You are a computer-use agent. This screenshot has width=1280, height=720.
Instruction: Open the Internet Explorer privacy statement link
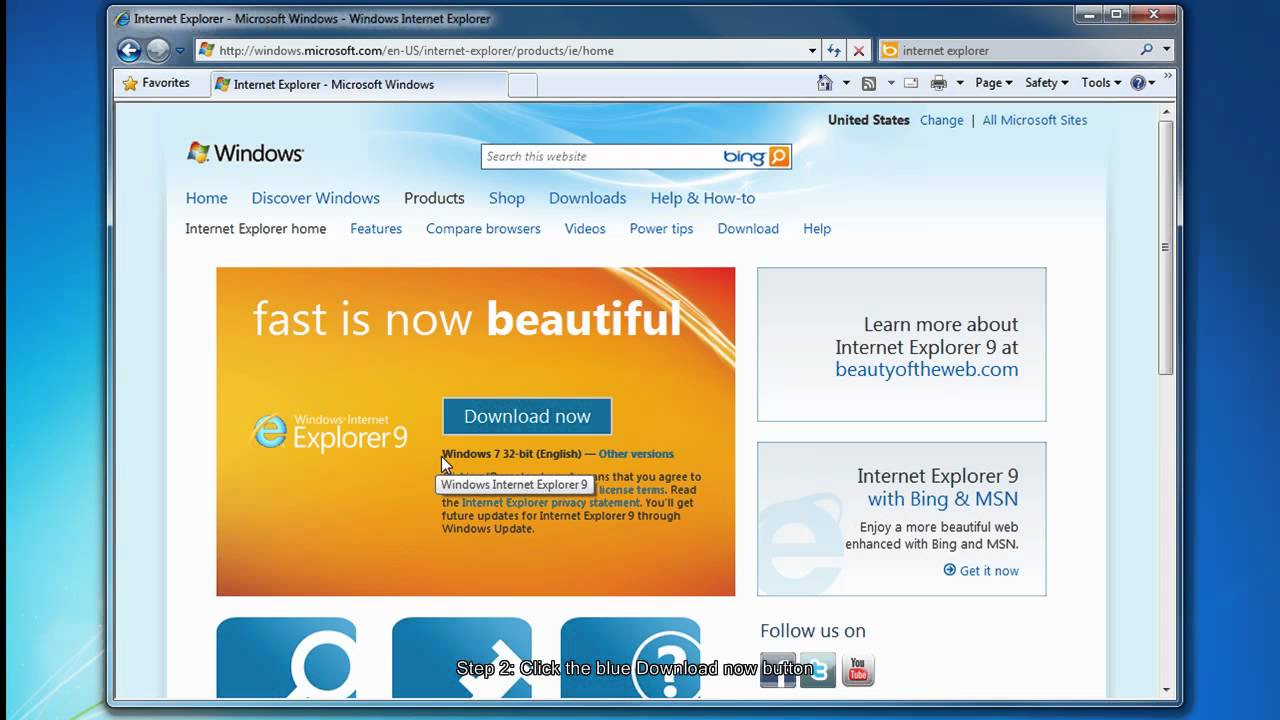pyautogui.click(x=551, y=503)
